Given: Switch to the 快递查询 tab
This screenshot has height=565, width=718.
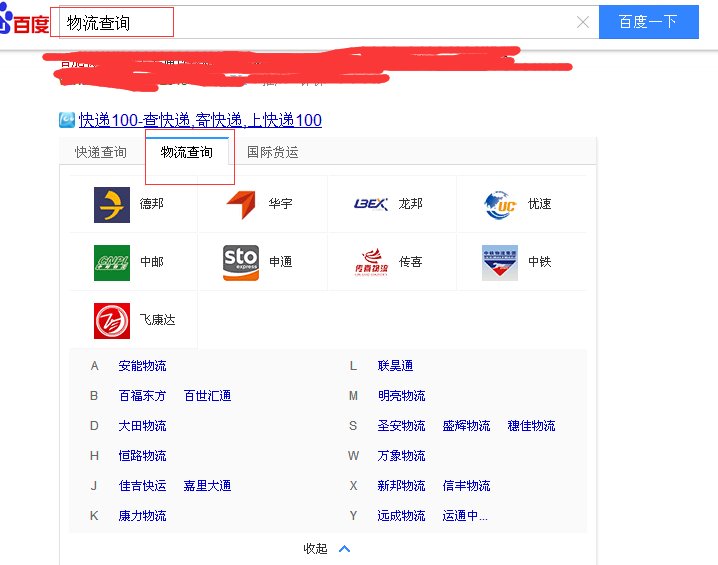Looking at the screenshot, I should pyautogui.click(x=101, y=152).
